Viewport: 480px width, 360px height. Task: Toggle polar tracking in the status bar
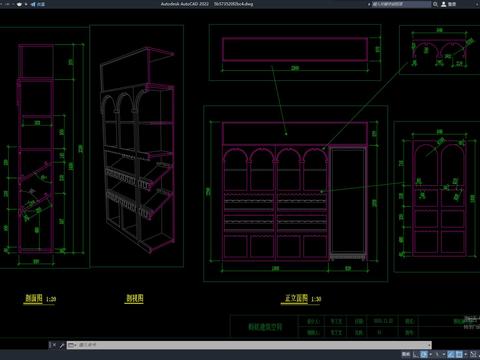tap(424, 354)
